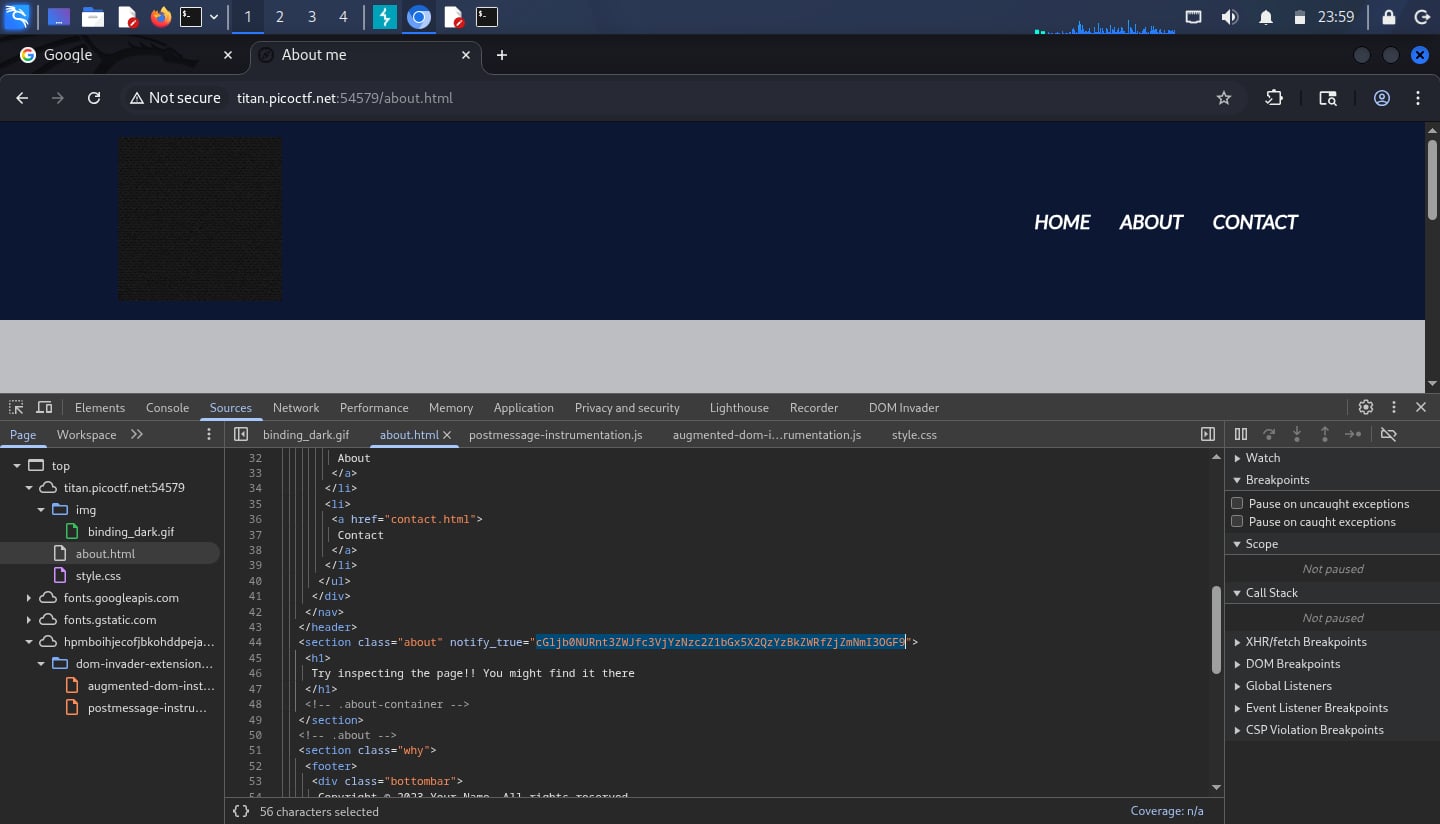Switch to the Google browser tab

[125, 55]
